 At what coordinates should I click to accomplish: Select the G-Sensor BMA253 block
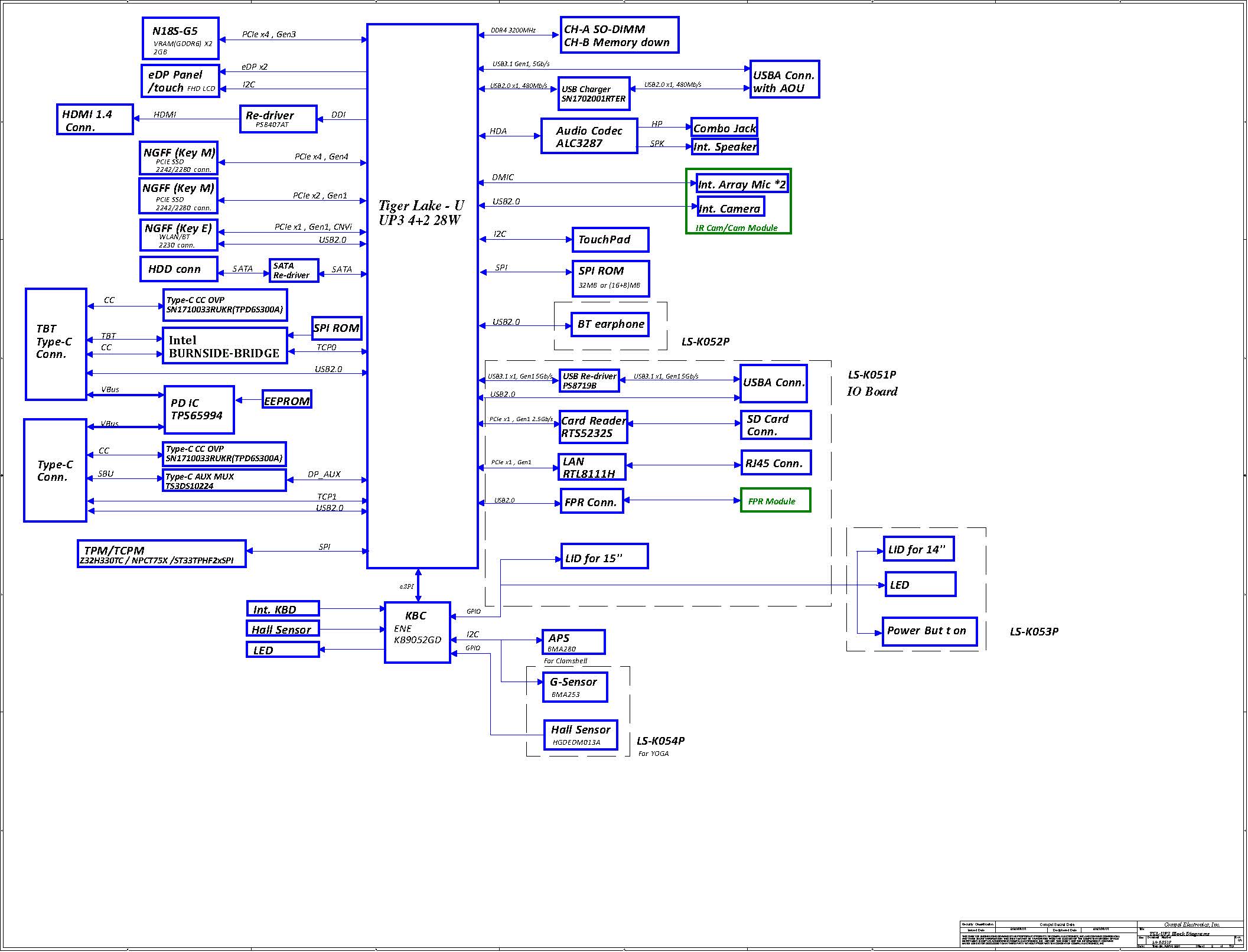[x=574, y=687]
